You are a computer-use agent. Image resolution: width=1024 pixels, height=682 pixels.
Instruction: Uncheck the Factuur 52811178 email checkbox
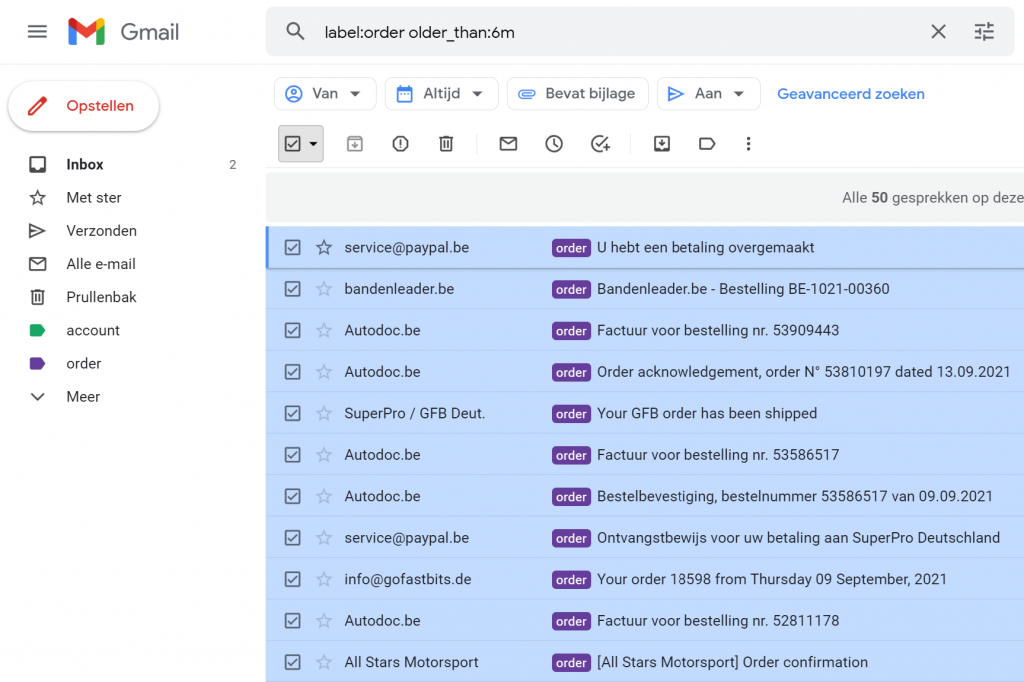(293, 621)
